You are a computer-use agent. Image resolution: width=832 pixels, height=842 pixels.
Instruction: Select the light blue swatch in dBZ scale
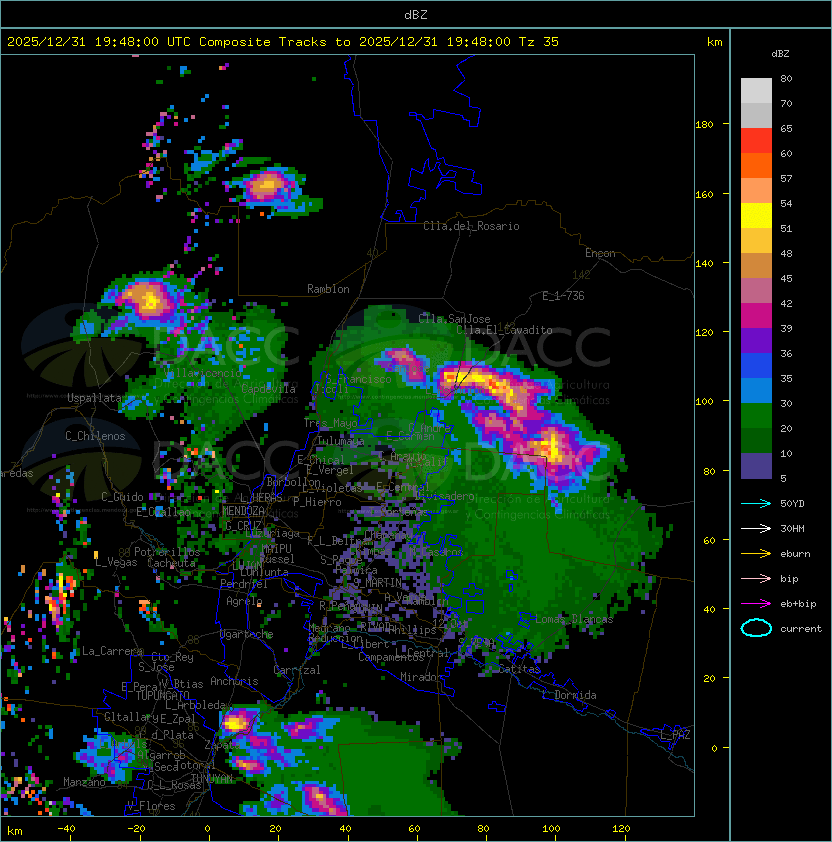tap(756, 391)
